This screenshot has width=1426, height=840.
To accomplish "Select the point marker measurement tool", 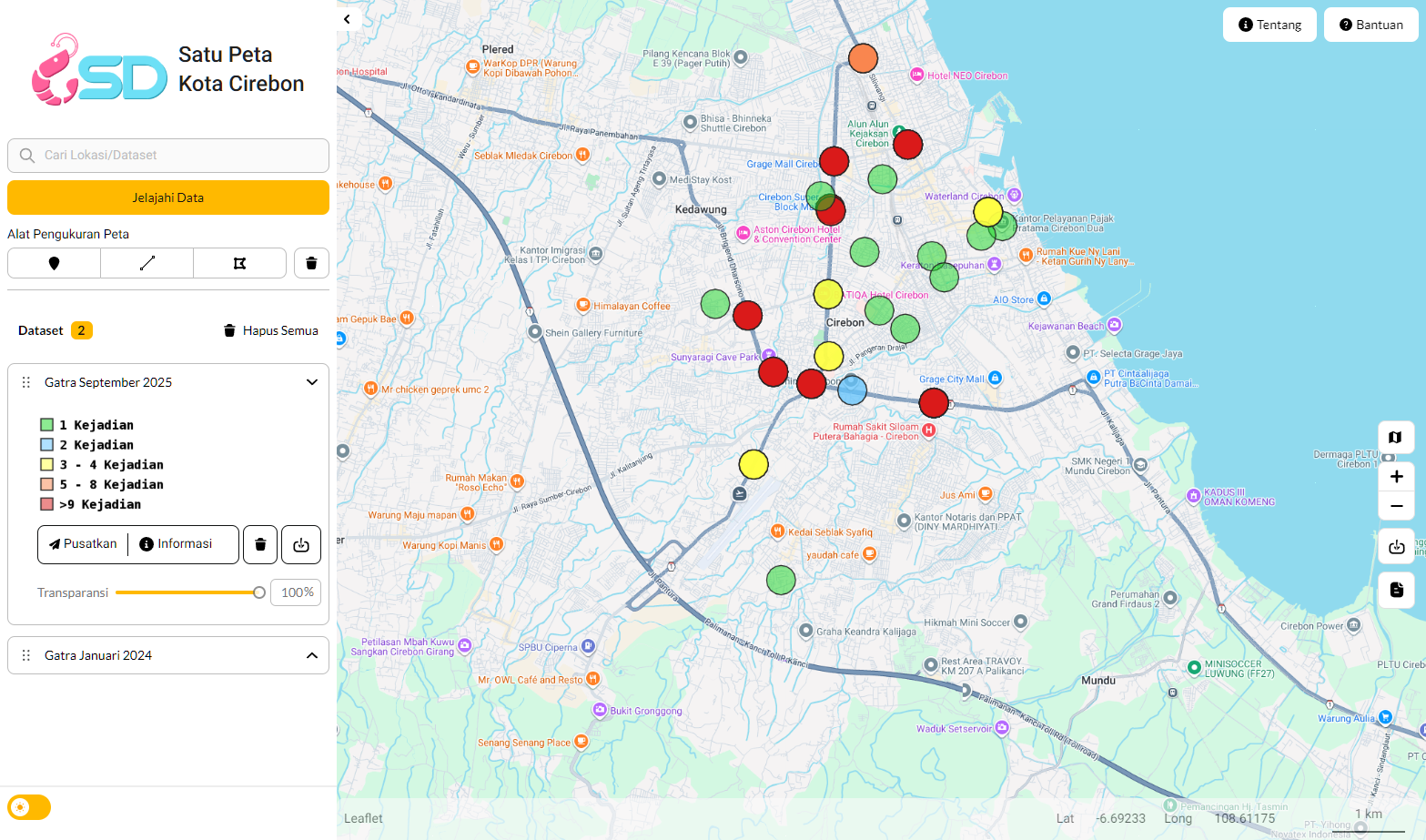I will (x=54, y=263).
